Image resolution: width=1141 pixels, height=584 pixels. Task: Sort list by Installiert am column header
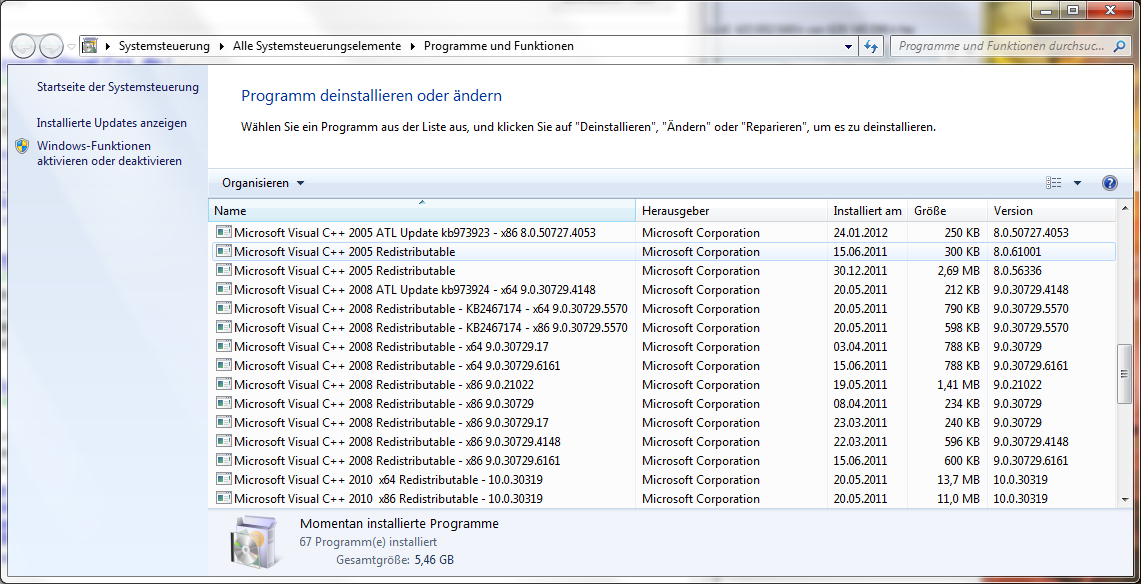pos(867,211)
